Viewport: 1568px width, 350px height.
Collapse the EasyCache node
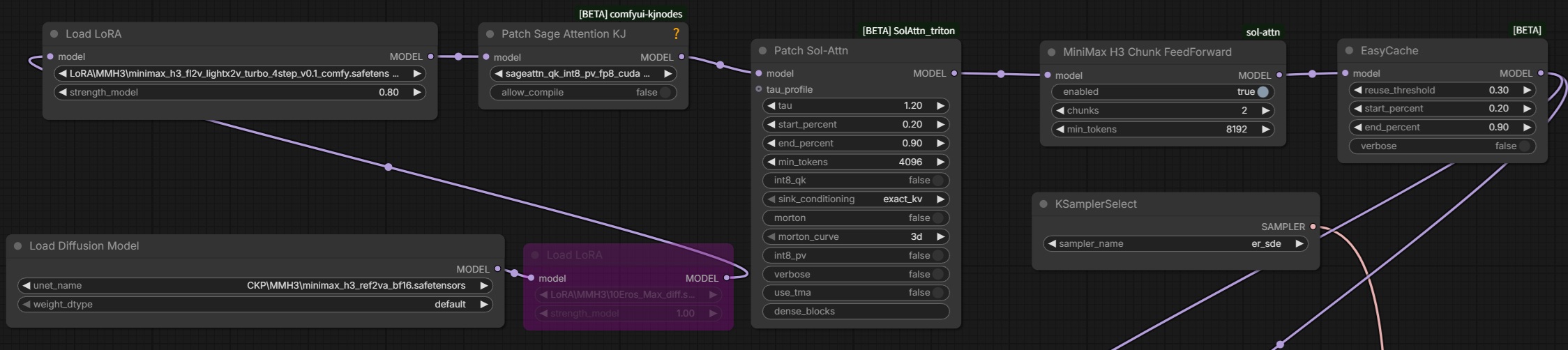[x=1349, y=50]
